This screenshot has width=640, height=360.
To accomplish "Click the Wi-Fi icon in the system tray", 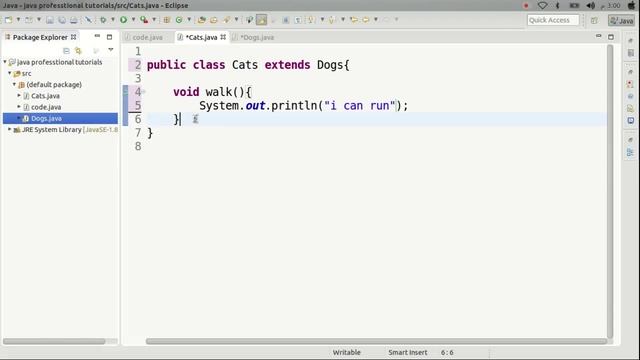I will (542, 5).
